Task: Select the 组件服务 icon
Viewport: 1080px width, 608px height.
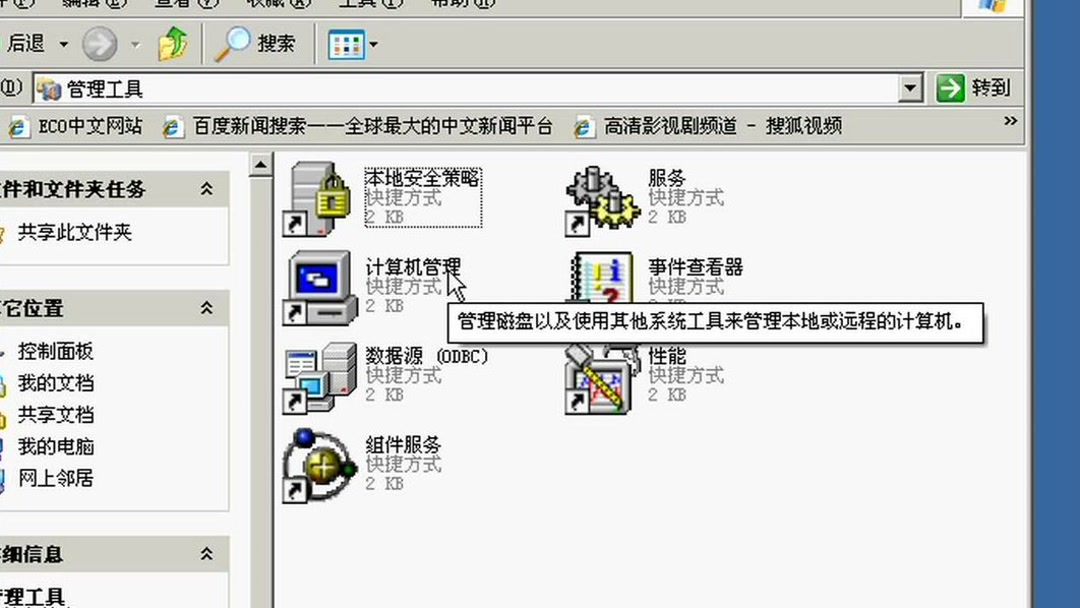Action: click(320, 466)
